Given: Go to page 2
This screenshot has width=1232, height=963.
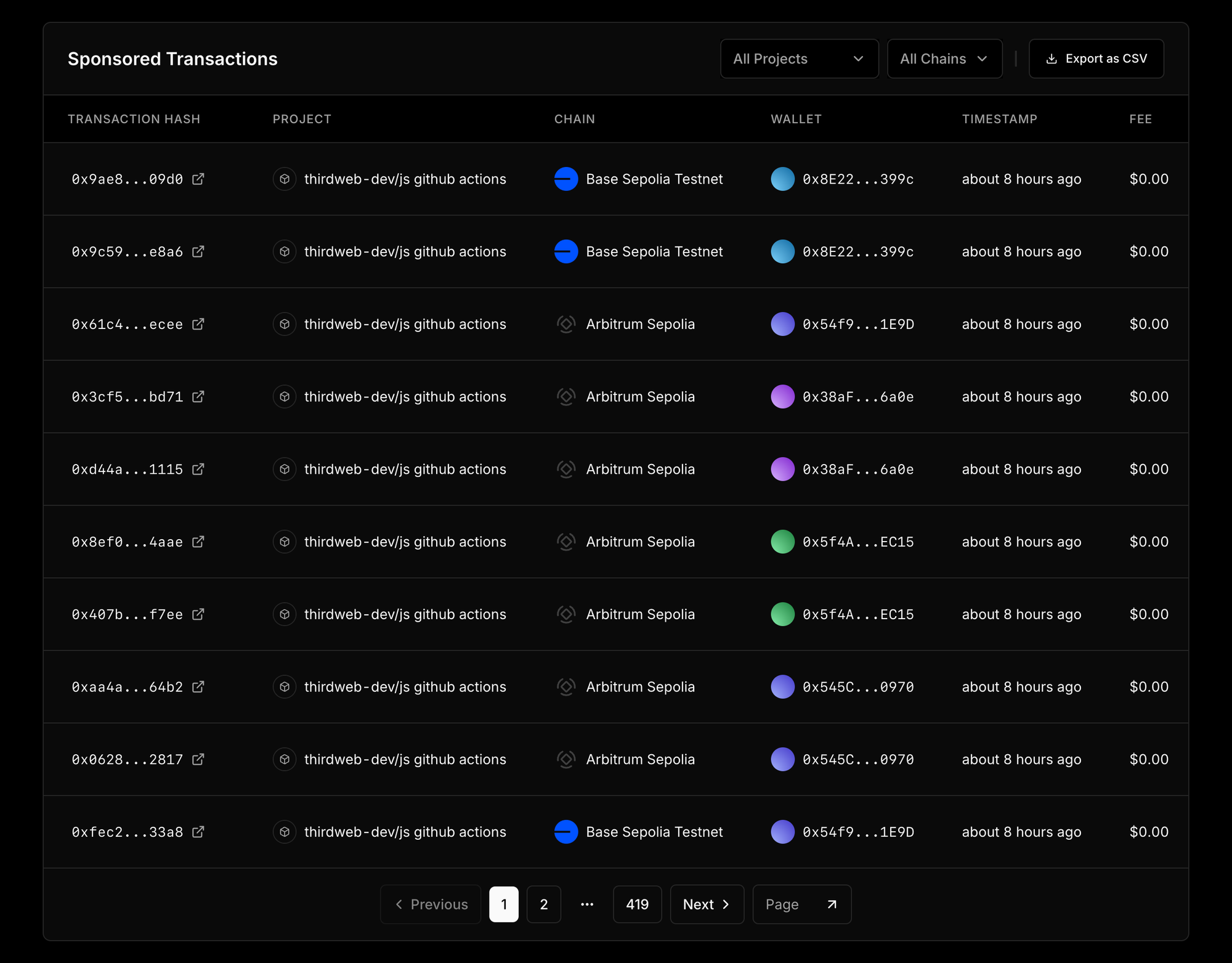Looking at the screenshot, I should 543,904.
